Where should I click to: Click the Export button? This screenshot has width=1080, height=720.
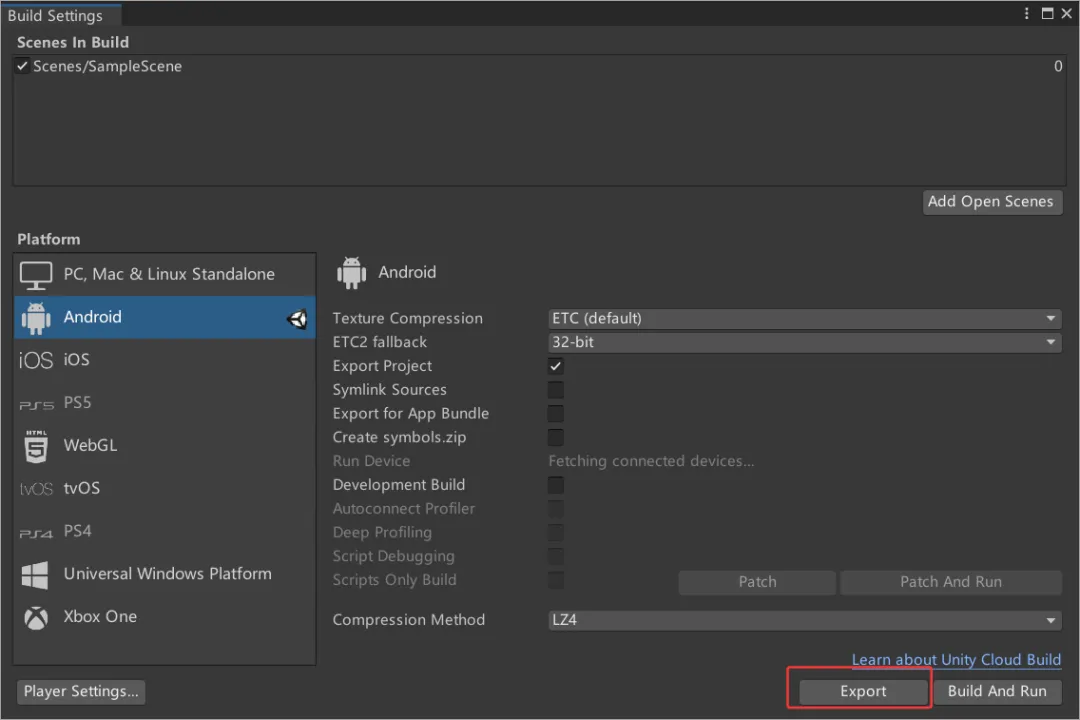click(x=862, y=691)
